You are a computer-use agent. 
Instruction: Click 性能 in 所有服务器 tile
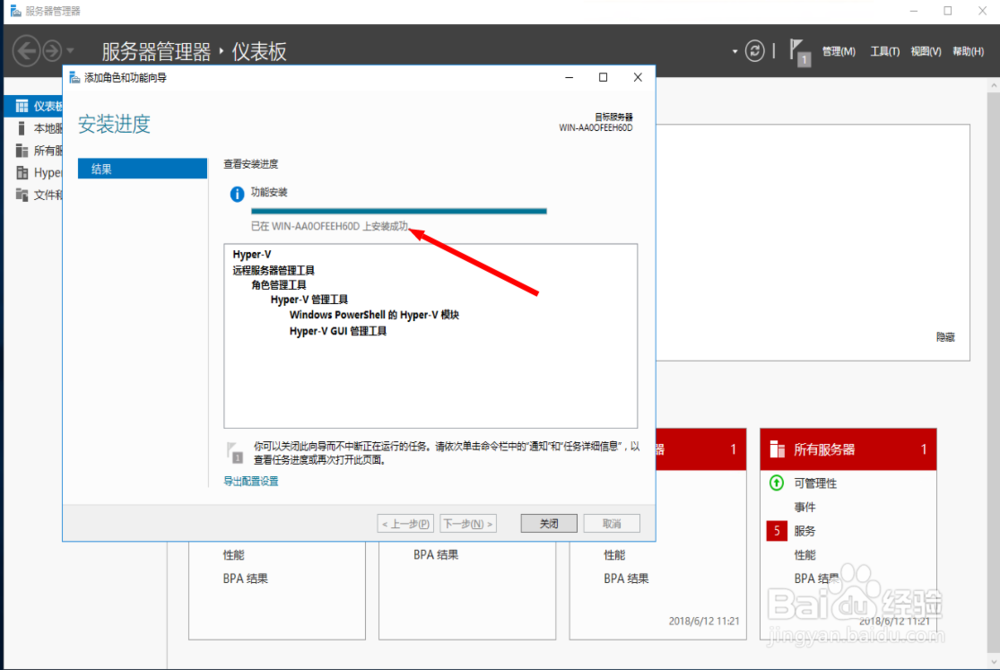point(804,555)
